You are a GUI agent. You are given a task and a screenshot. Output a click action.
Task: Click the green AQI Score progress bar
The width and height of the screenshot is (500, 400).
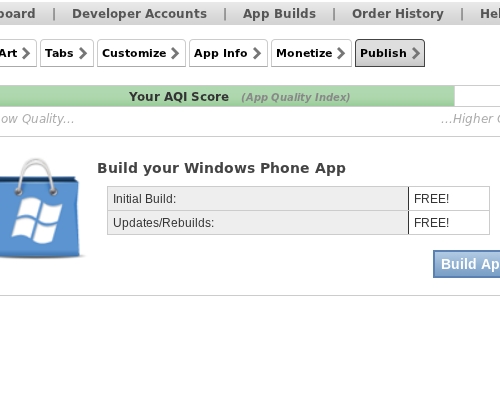click(227, 96)
